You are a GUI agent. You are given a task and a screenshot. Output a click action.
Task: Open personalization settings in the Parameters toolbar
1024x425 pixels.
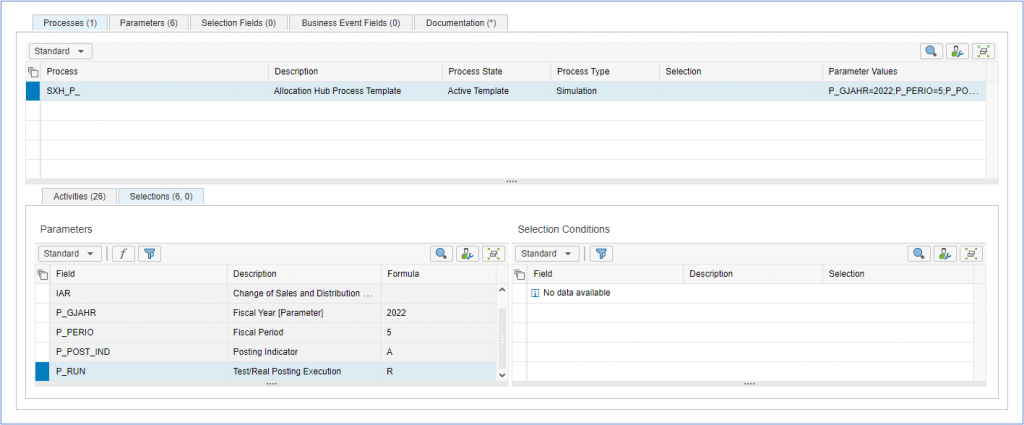click(467, 254)
